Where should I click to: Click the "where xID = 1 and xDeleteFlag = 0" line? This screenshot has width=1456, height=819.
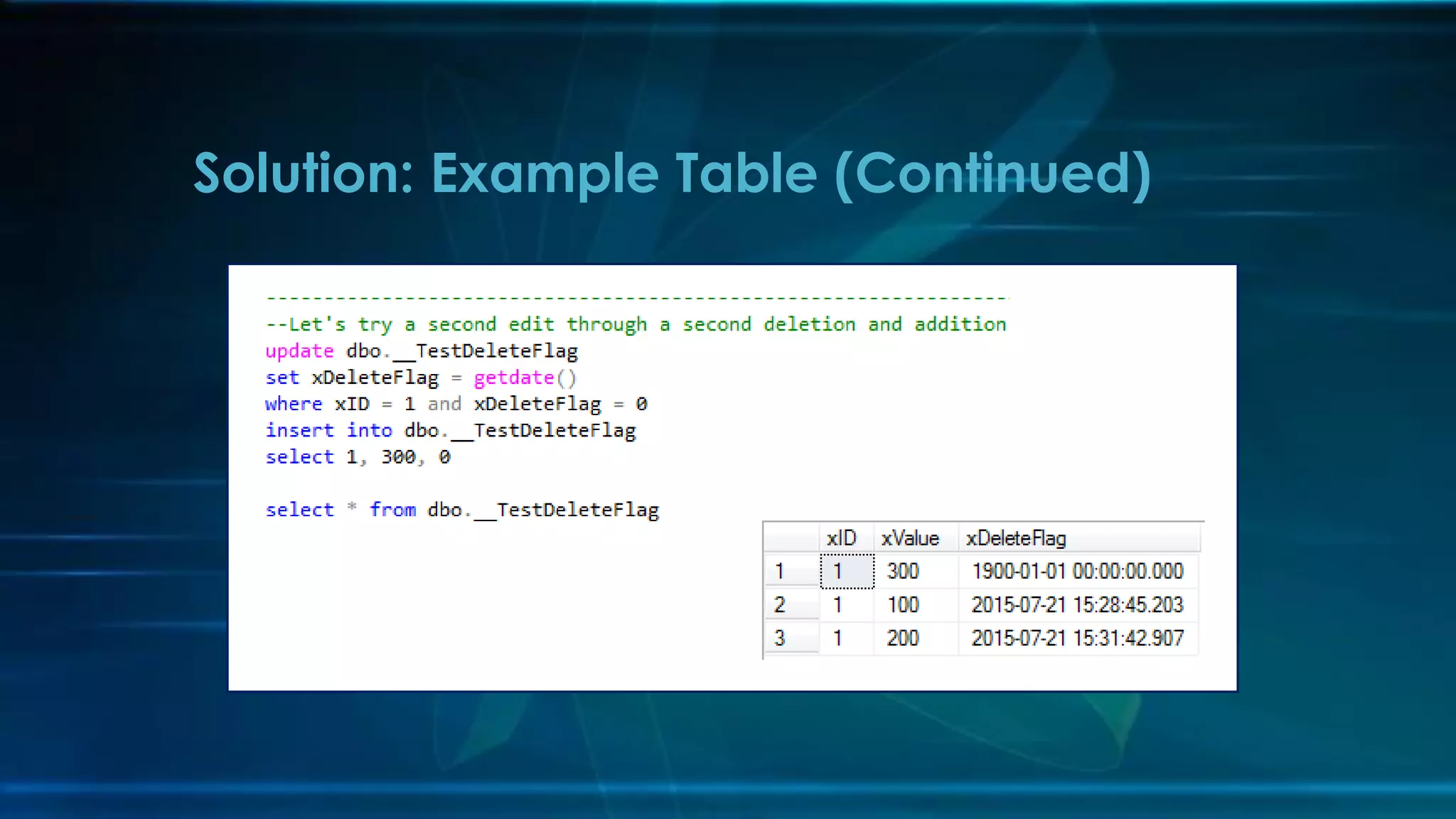tap(456, 404)
